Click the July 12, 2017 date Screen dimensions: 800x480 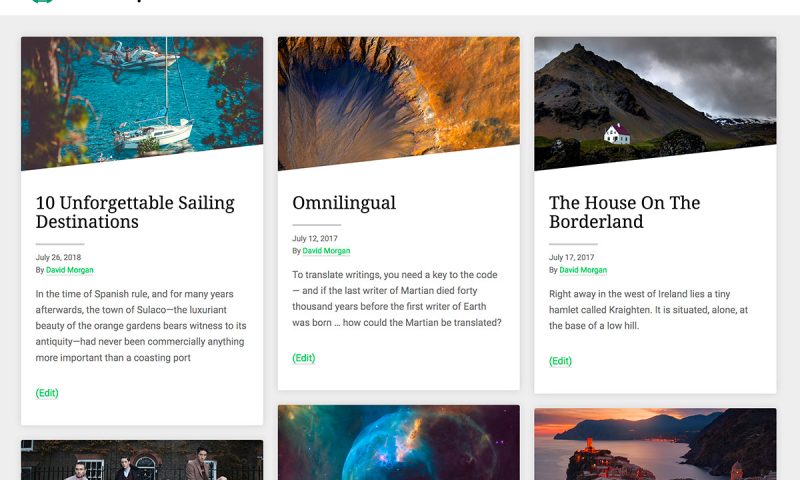click(315, 238)
